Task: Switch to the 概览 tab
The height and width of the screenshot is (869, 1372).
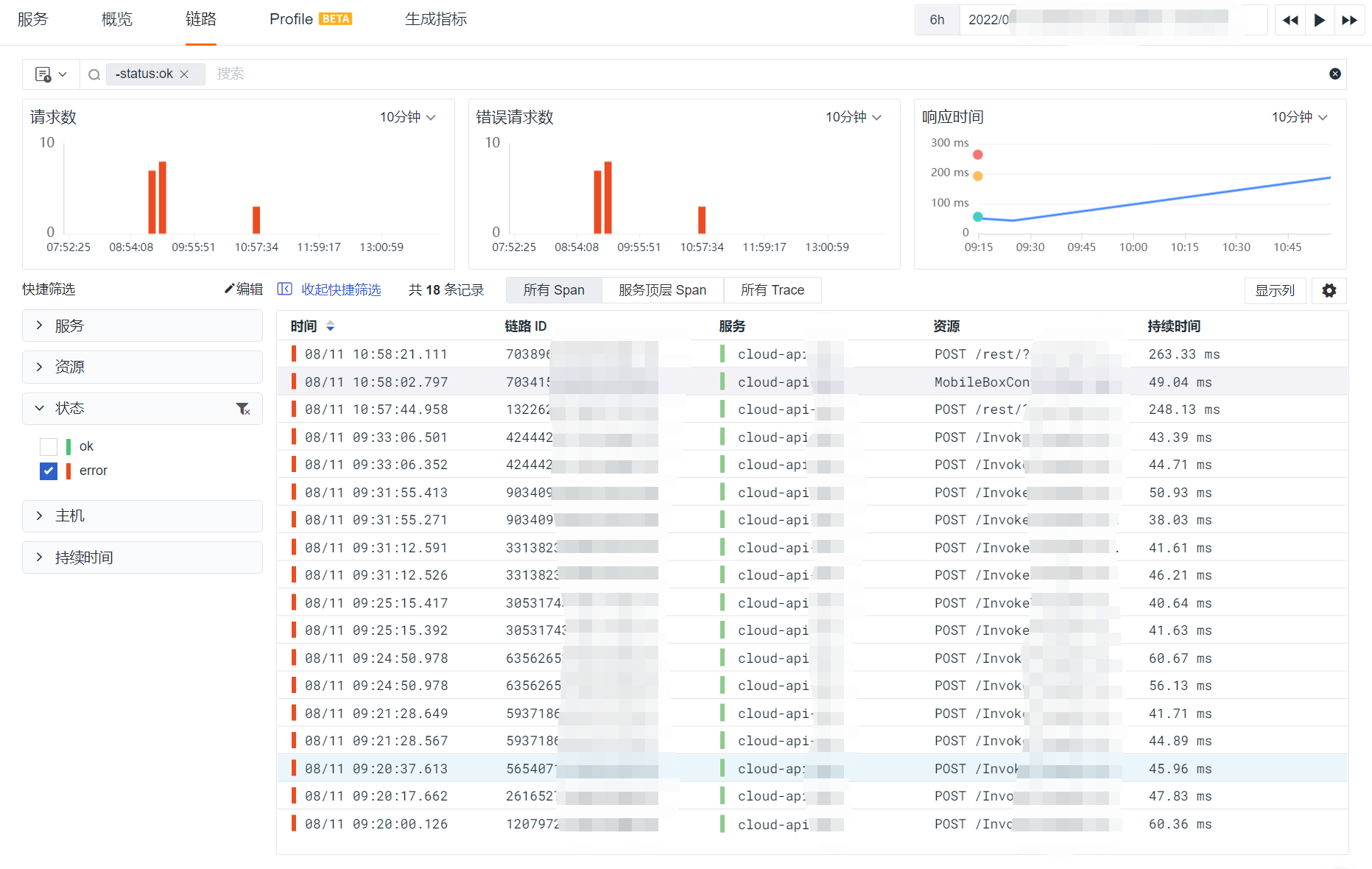Action: [x=117, y=19]
